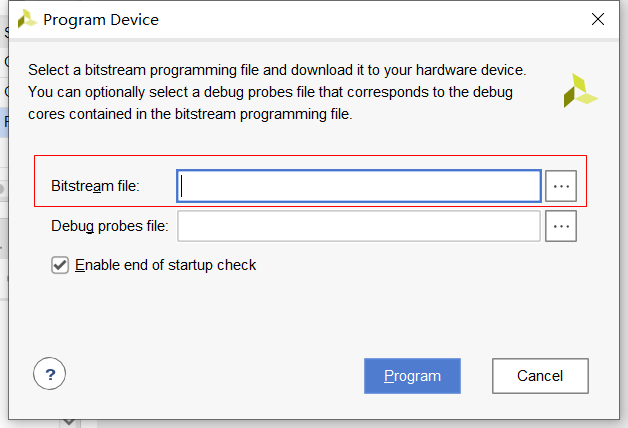Click the Vivado logo beside the description text
Screen dimensions: 628x428
tap(579, 90)
